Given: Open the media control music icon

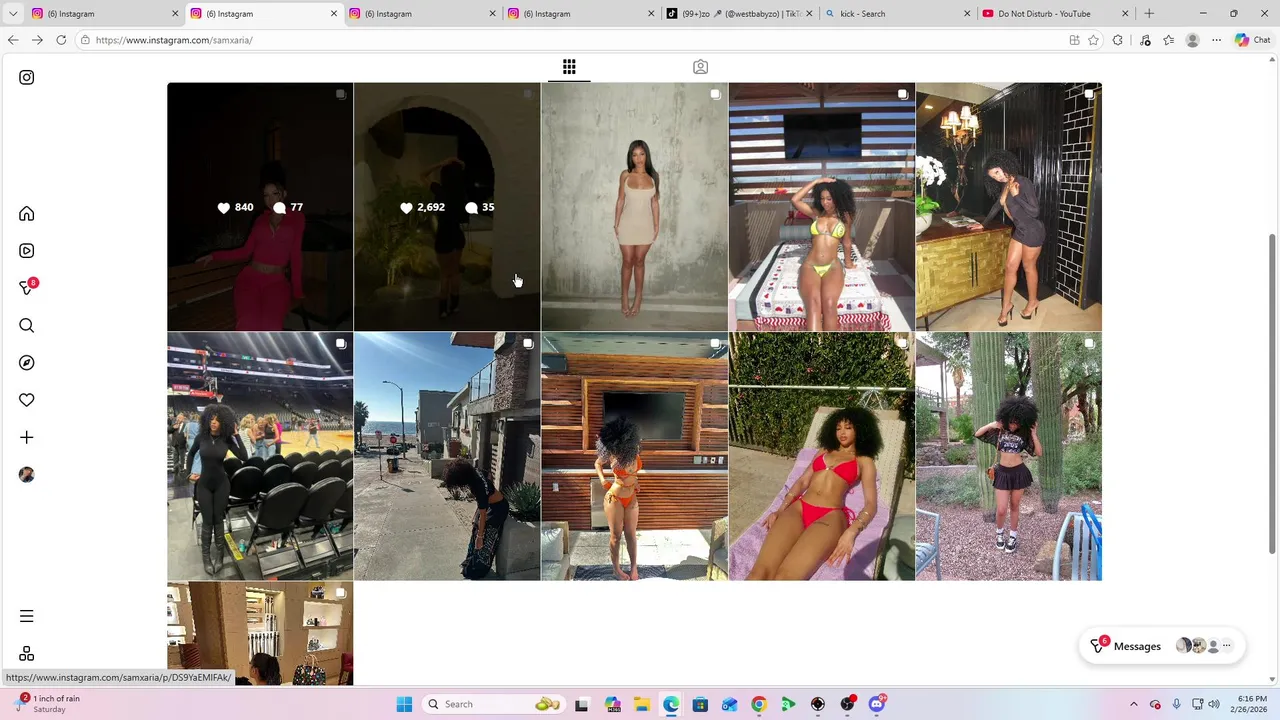Looking at the screenshot, I should (1145, 40).
